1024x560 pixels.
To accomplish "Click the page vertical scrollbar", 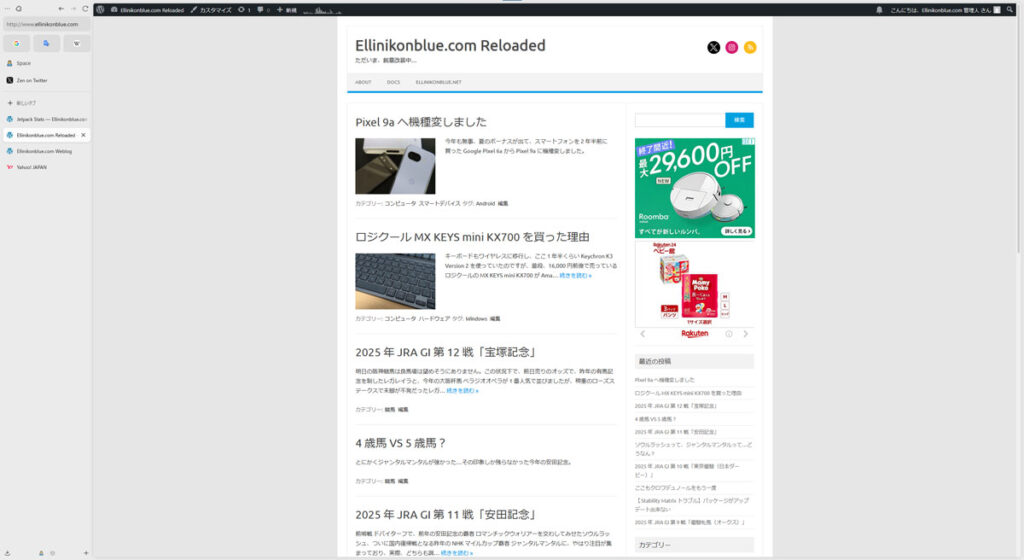I will (x=1019, y=131).
